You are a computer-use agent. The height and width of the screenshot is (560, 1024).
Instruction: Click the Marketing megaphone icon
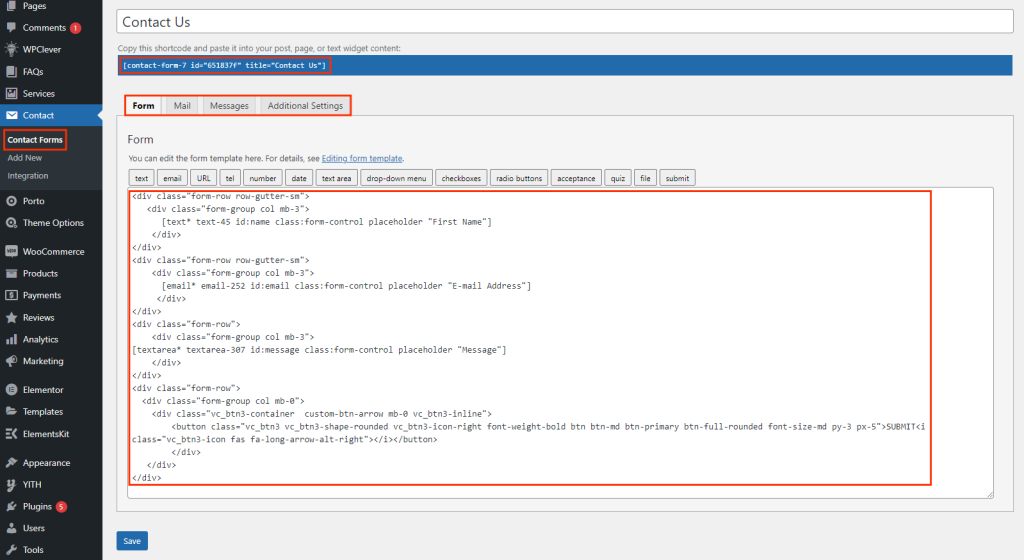click(11, 361)
